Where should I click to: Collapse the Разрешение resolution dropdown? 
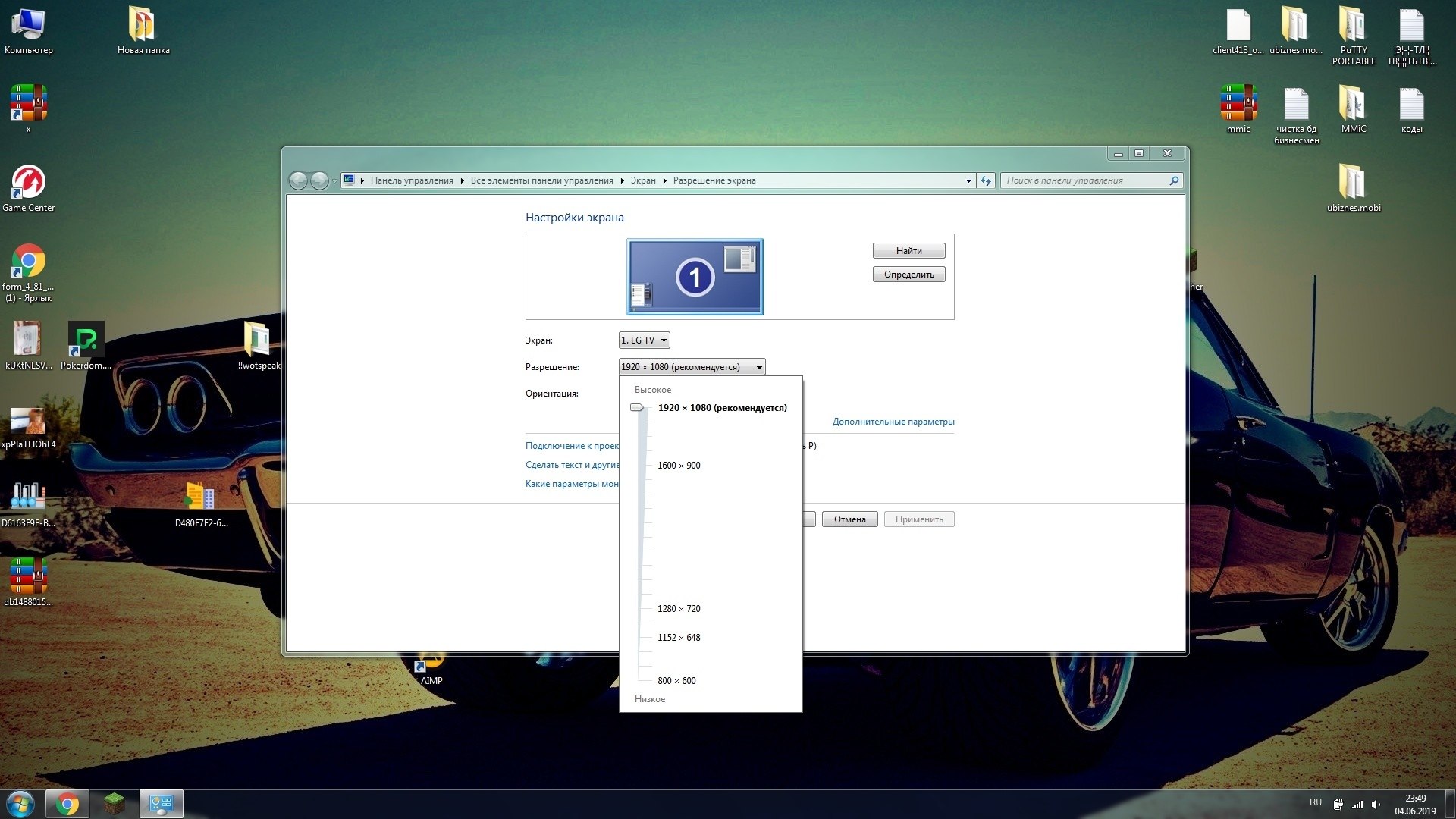692,367
